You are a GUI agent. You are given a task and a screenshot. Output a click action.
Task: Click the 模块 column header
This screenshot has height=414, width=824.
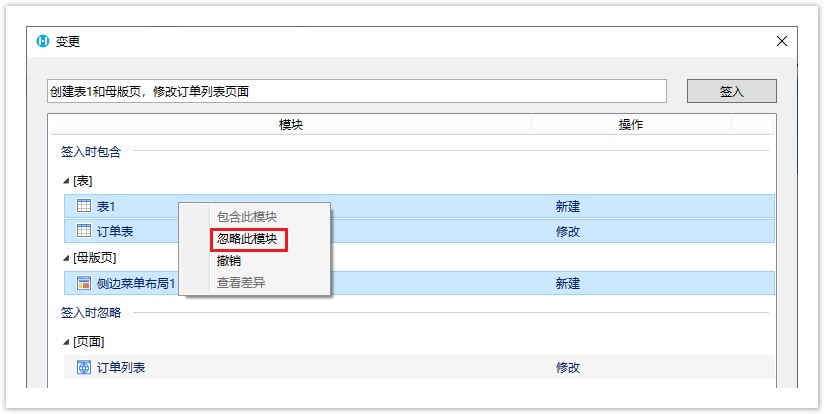(x=290, y=125)
